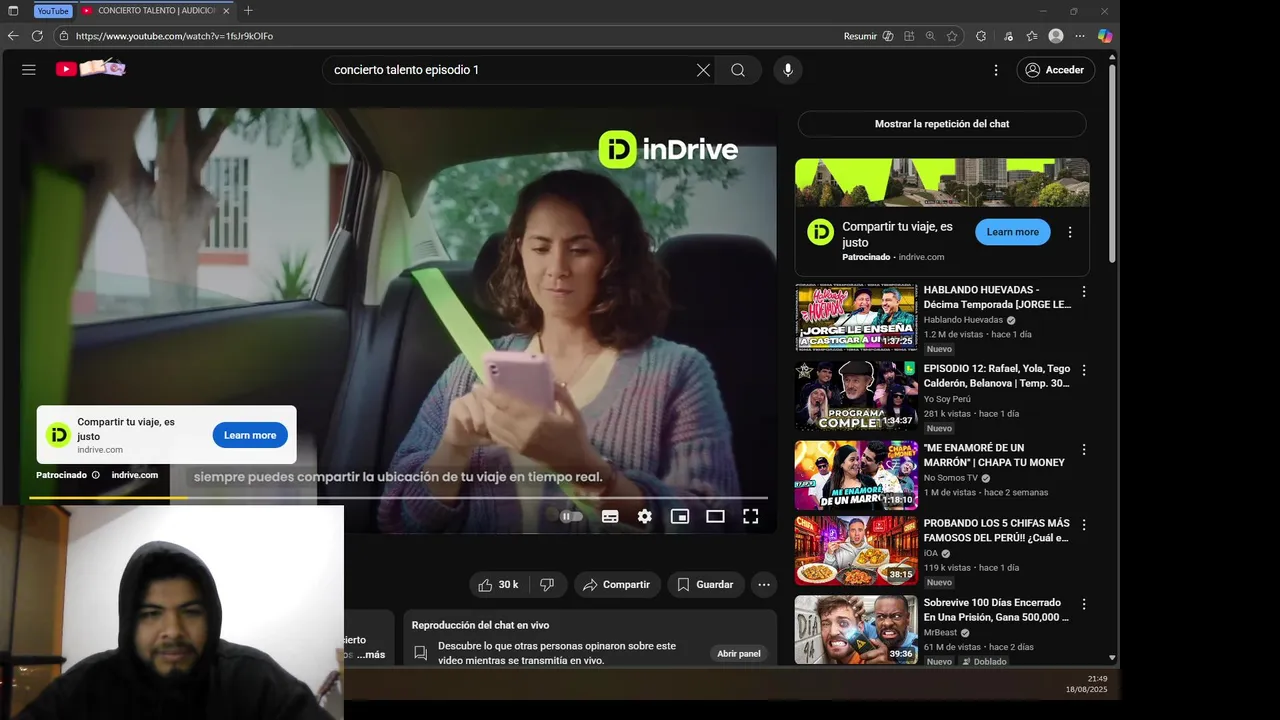Open zoom magnifier in address bar
Screen dimensions: 1280x720
(930, 36)
